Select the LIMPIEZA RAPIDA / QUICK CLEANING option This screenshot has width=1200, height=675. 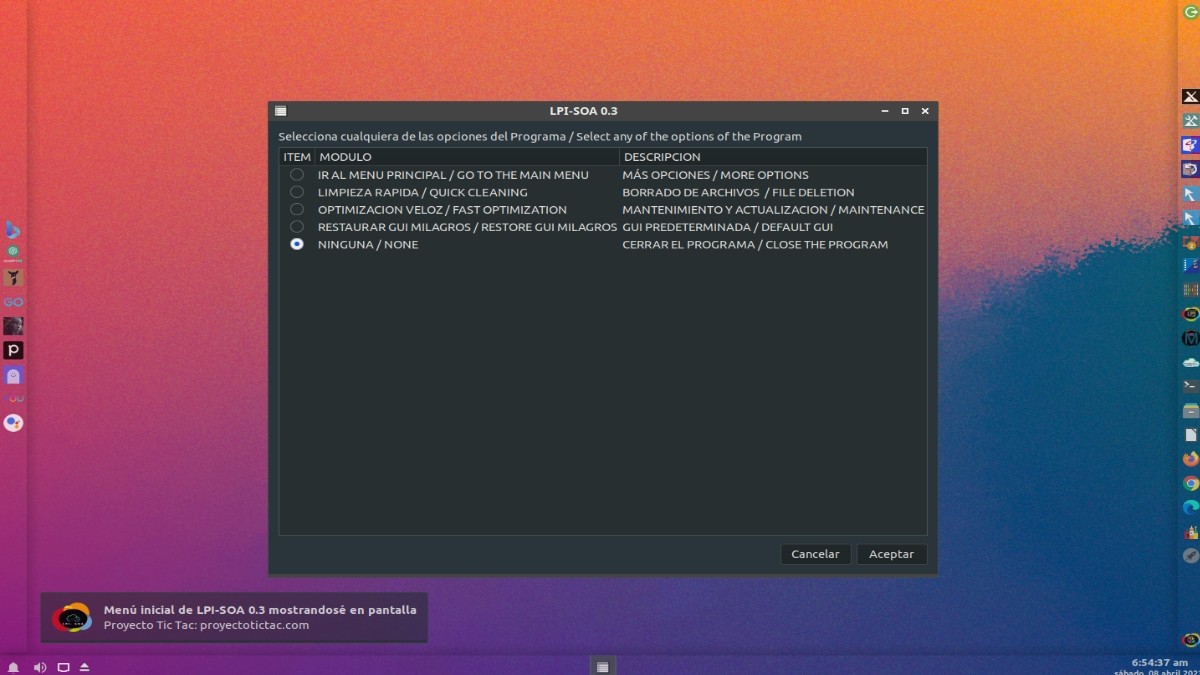(x=297, y=191)
